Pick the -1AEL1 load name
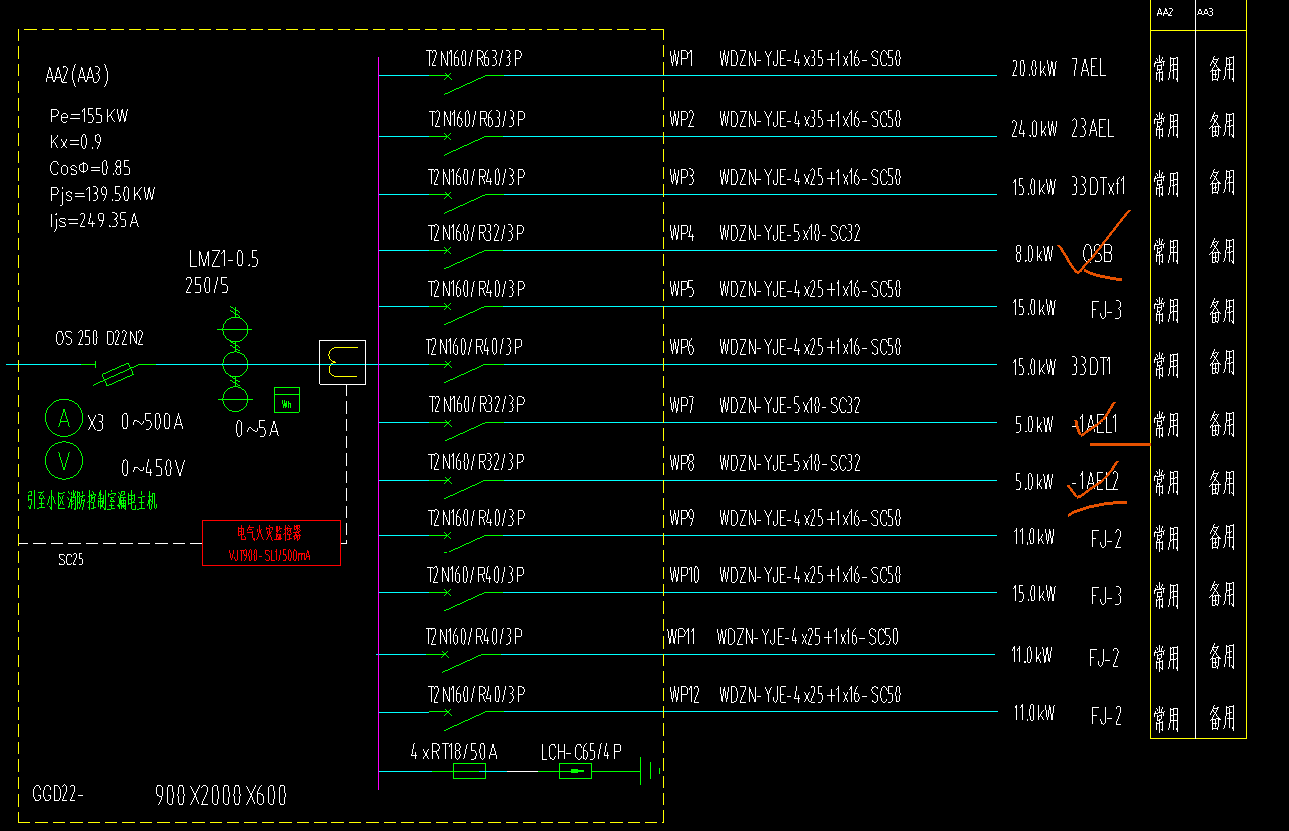 [1096, 425]
